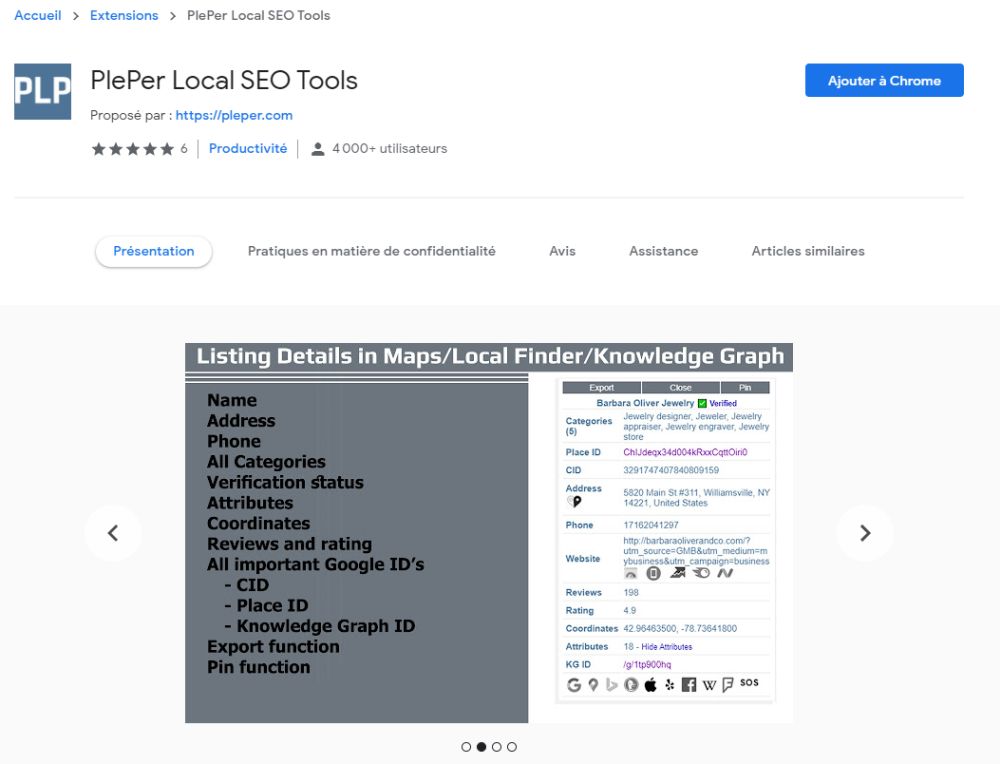Screen dimensions: 1000x764
Task: Click Jewelry designer categories text
Action: [696, 427]
